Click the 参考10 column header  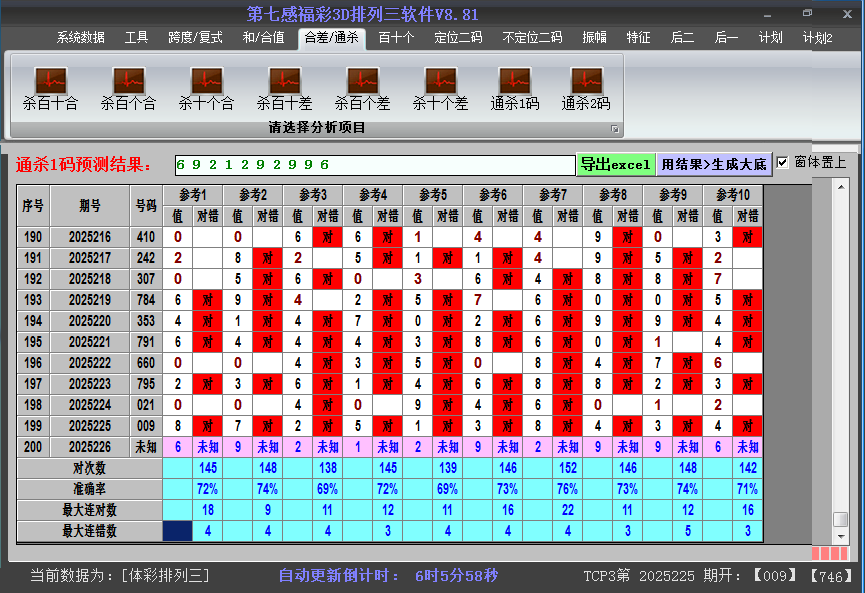[733, 195]
